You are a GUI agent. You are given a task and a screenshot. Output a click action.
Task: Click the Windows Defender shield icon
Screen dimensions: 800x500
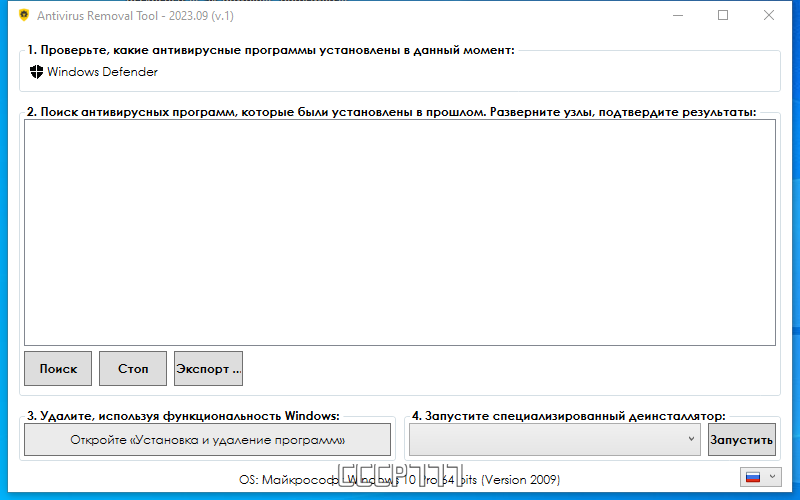[36, 72]
